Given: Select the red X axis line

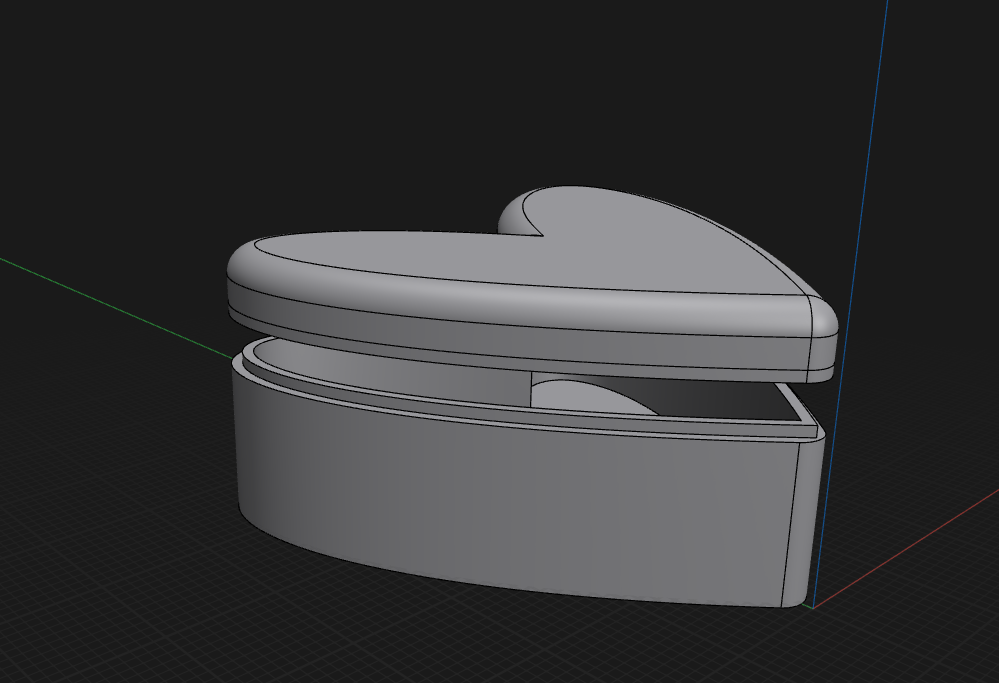Looking at the screenshot, I should pos(905,549).
